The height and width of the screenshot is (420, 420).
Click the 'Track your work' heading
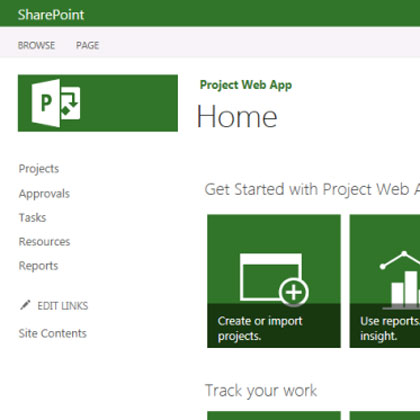point(261,391)
